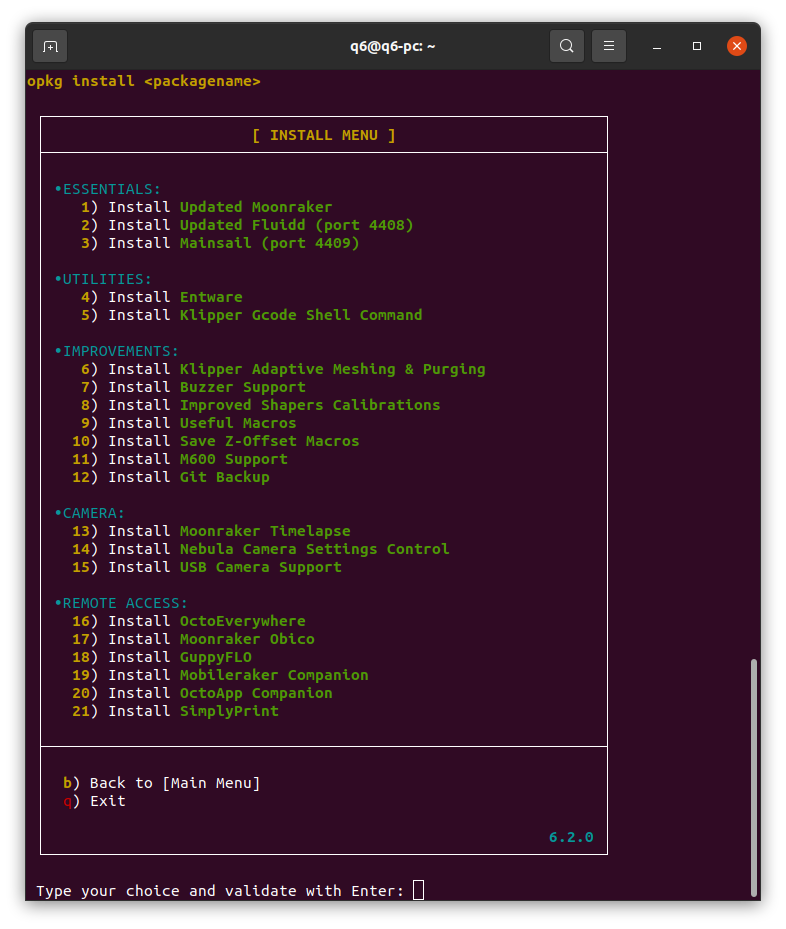Image resolution: width=786 pixels, height=929 pixels.
Task: Click the version number '6.2.0'
Action: pyautogui.click(x=571, y=837)
